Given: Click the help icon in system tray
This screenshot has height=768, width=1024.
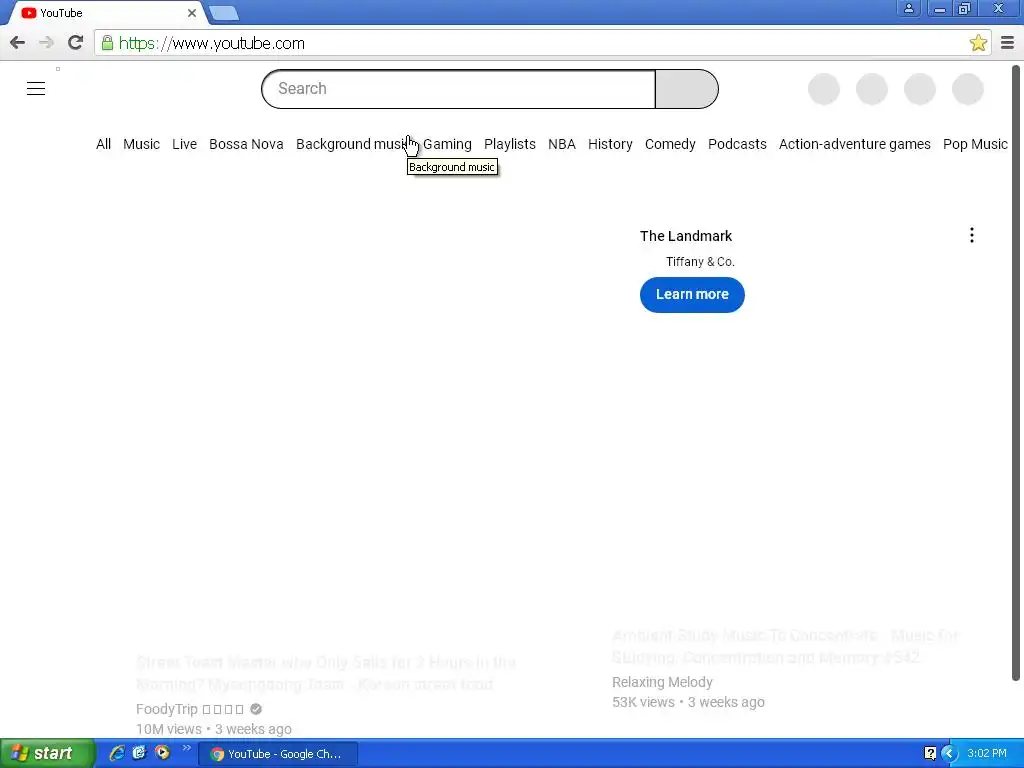Looking at the screenshot, I should [x=930, y=754].
